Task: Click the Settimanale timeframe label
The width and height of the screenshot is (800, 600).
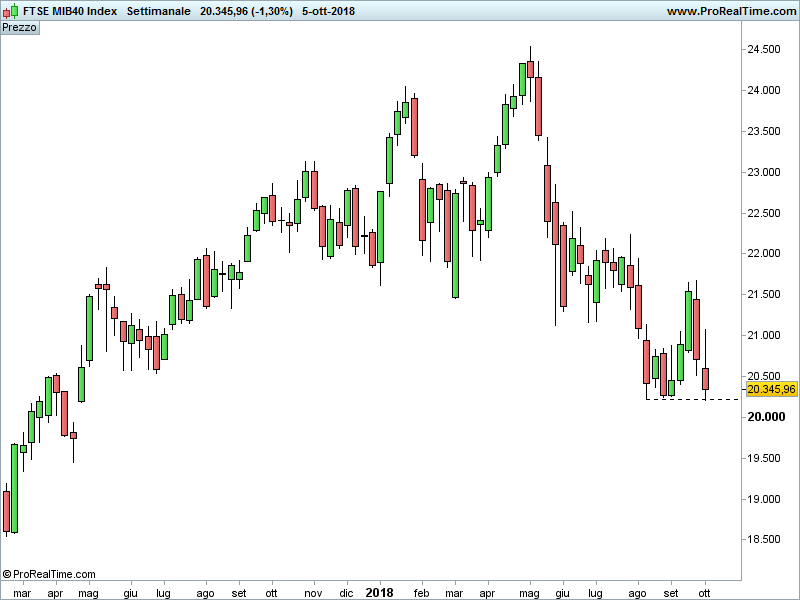Action: [x=159, y=11]
